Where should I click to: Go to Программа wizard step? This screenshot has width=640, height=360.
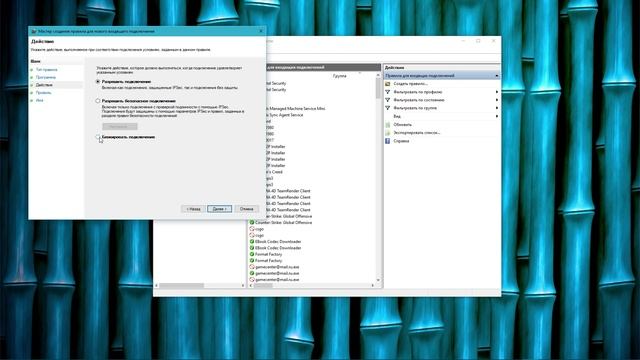click(46, 77)
